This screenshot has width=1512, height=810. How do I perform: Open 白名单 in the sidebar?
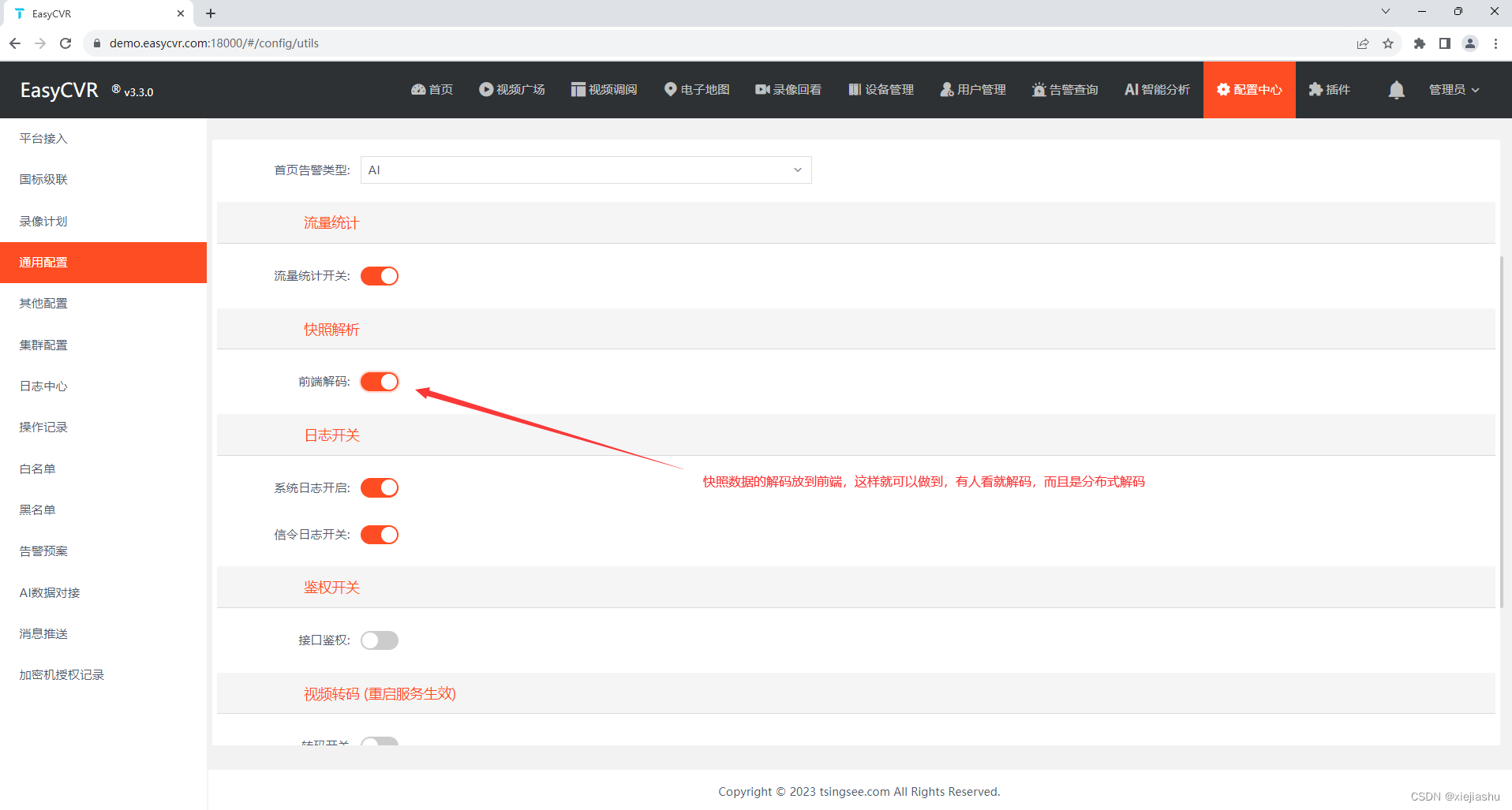(103, 469)
